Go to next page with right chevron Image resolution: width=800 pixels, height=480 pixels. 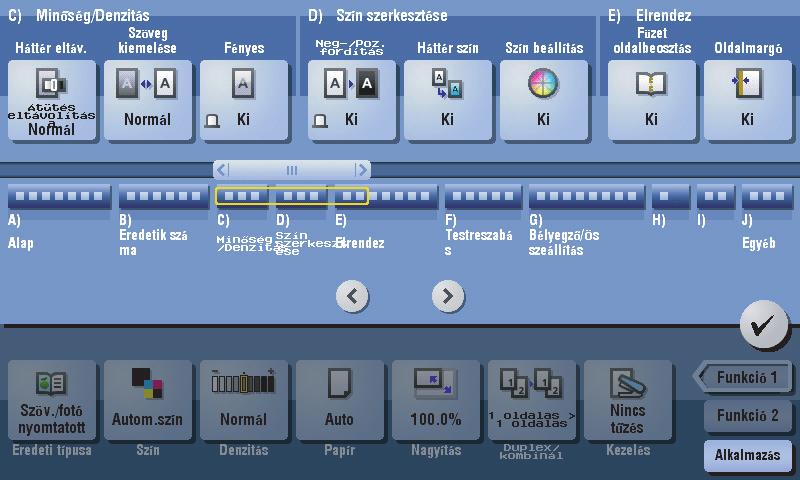(x=448, y=296)
